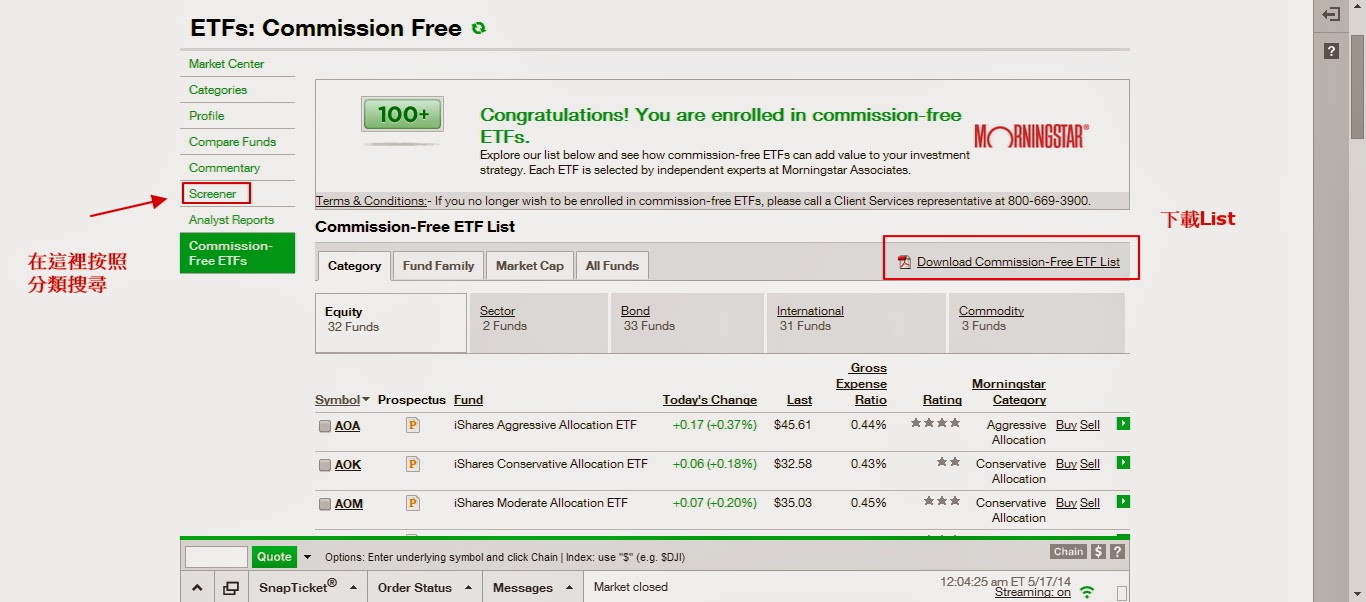This screenshot has width=1366, height=602.
Task: Open Categories in the left sidebar
Action: pyautogui.click(x=218, y=90)
